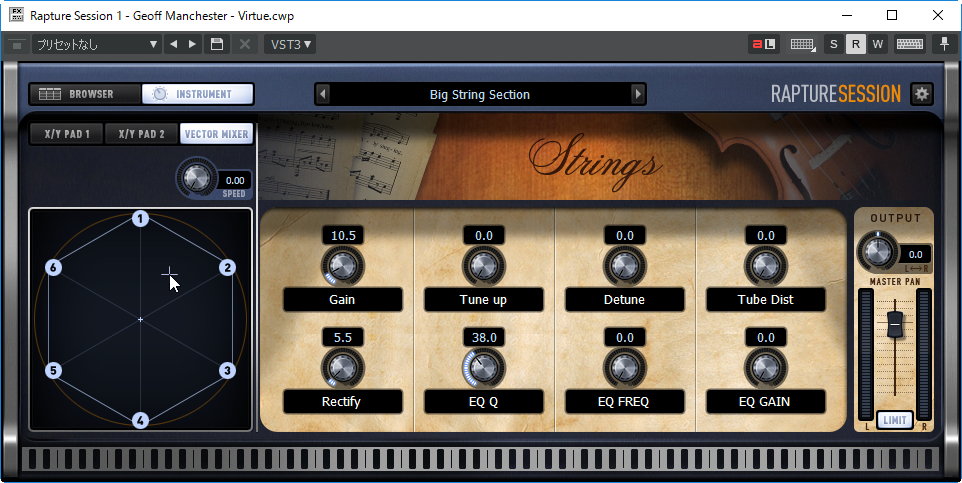This screenshot has height=483, width=962.
Task: Go to previous preset arrow
Action: [174, 44]
